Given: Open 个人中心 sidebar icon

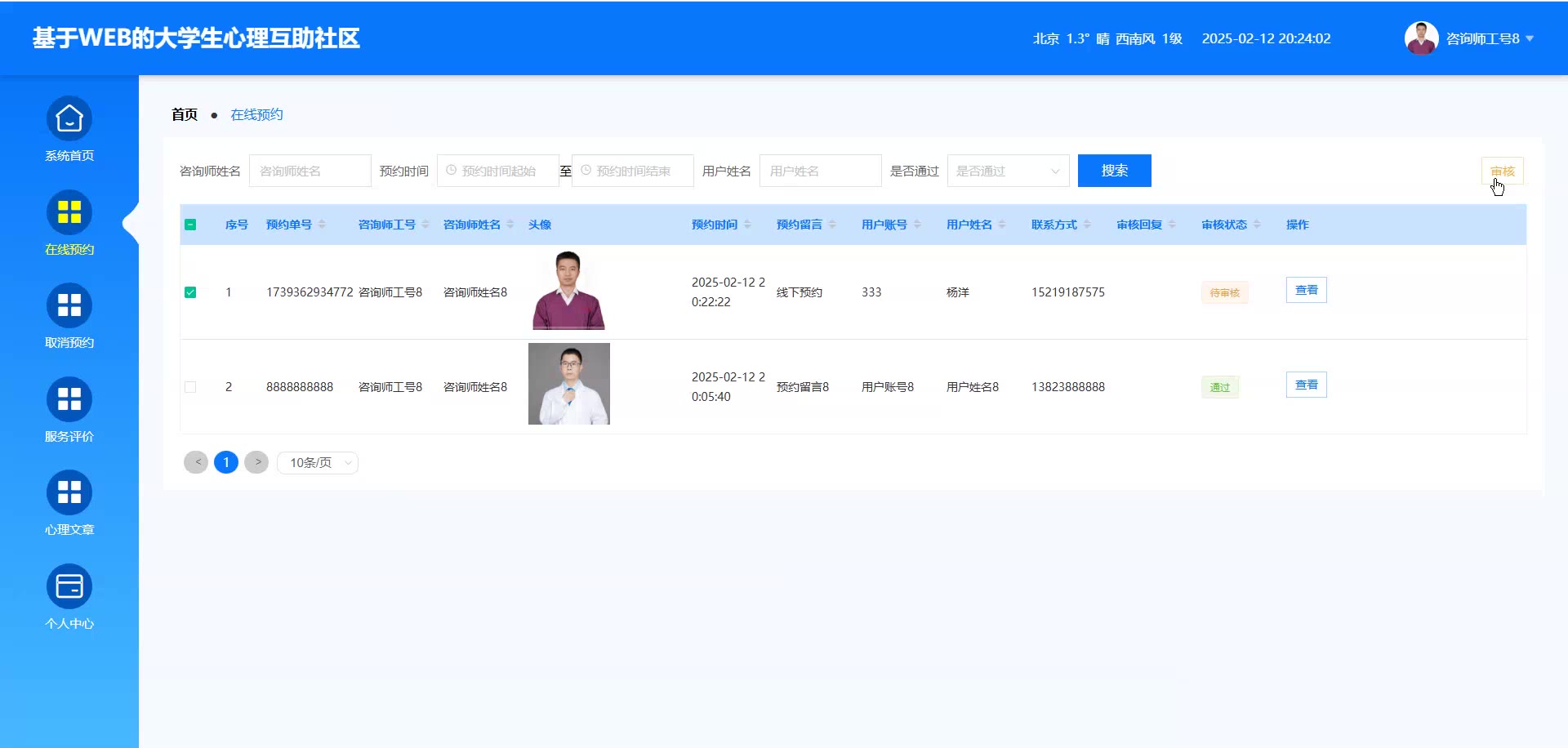Looking at the screenshot, I should pyautogui.click(x=69, y=587).
